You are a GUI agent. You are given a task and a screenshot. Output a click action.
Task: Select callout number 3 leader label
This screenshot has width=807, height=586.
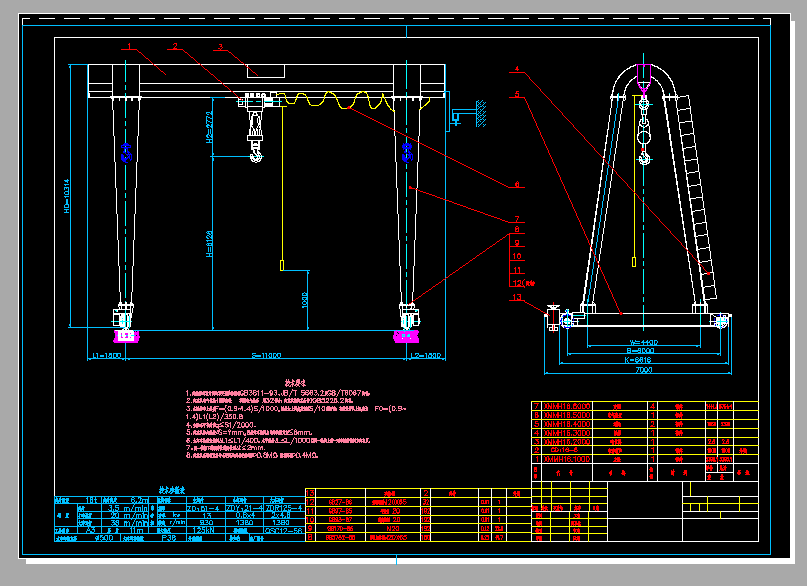[219, 46]
